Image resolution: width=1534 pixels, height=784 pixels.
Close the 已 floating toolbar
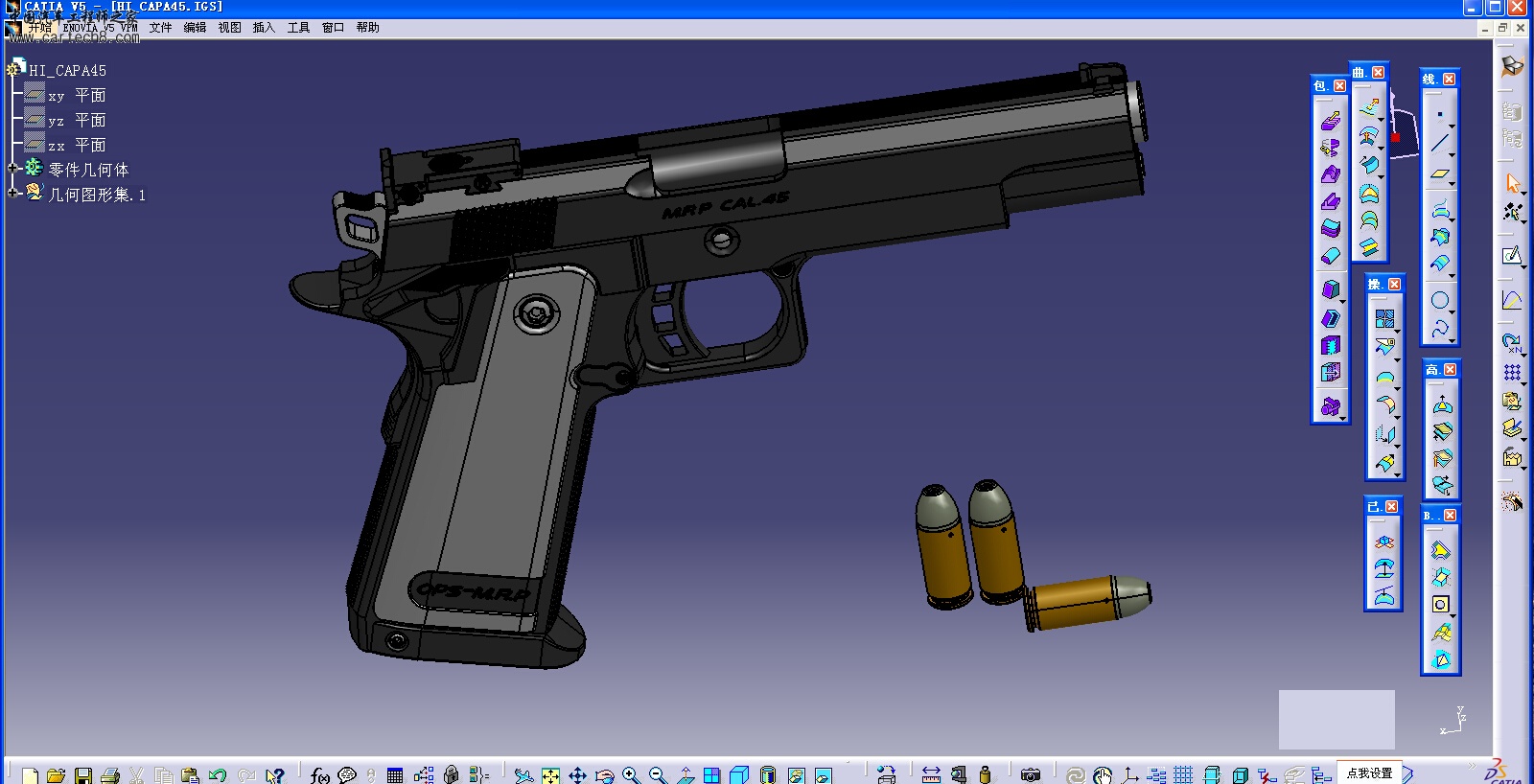(1391, 507)
